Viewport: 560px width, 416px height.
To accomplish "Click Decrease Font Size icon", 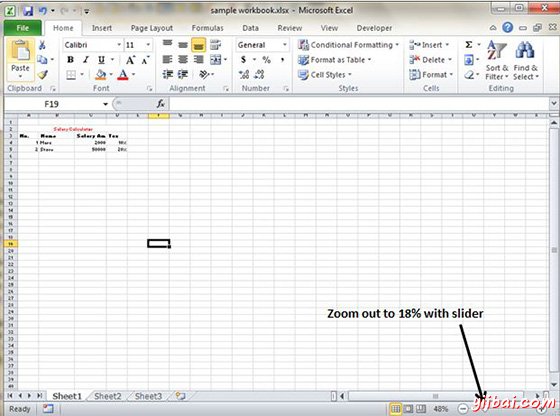I will pyautogui.click(x=145, y=60).
